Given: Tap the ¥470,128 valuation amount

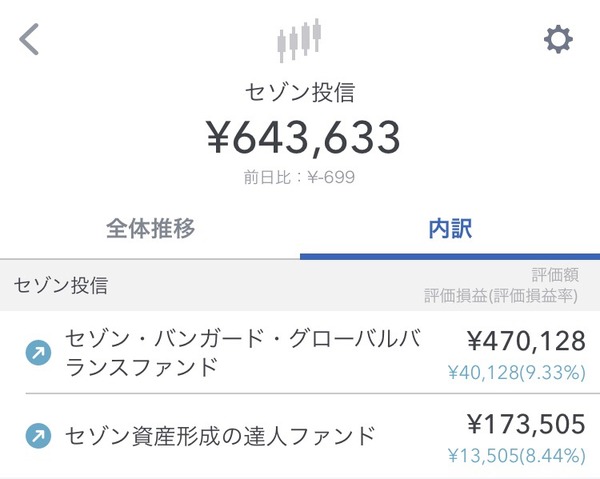Looking at the screenshot, I should (526, 341).
